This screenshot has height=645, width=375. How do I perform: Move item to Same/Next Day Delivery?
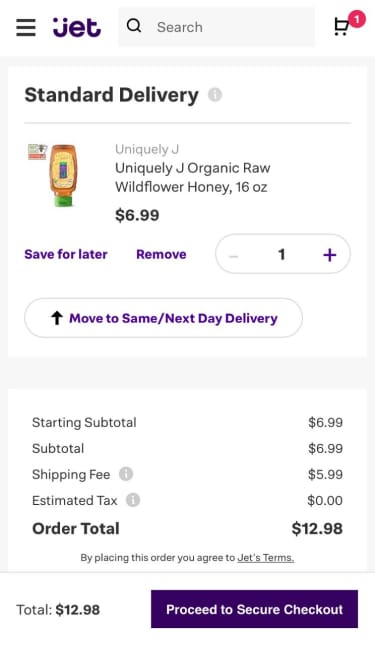point(164,318)
